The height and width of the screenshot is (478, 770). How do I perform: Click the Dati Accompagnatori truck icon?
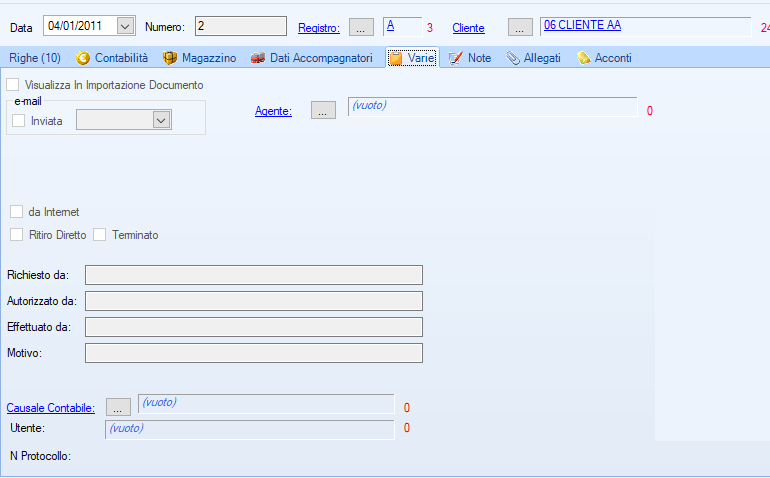(x=258, y=58)
